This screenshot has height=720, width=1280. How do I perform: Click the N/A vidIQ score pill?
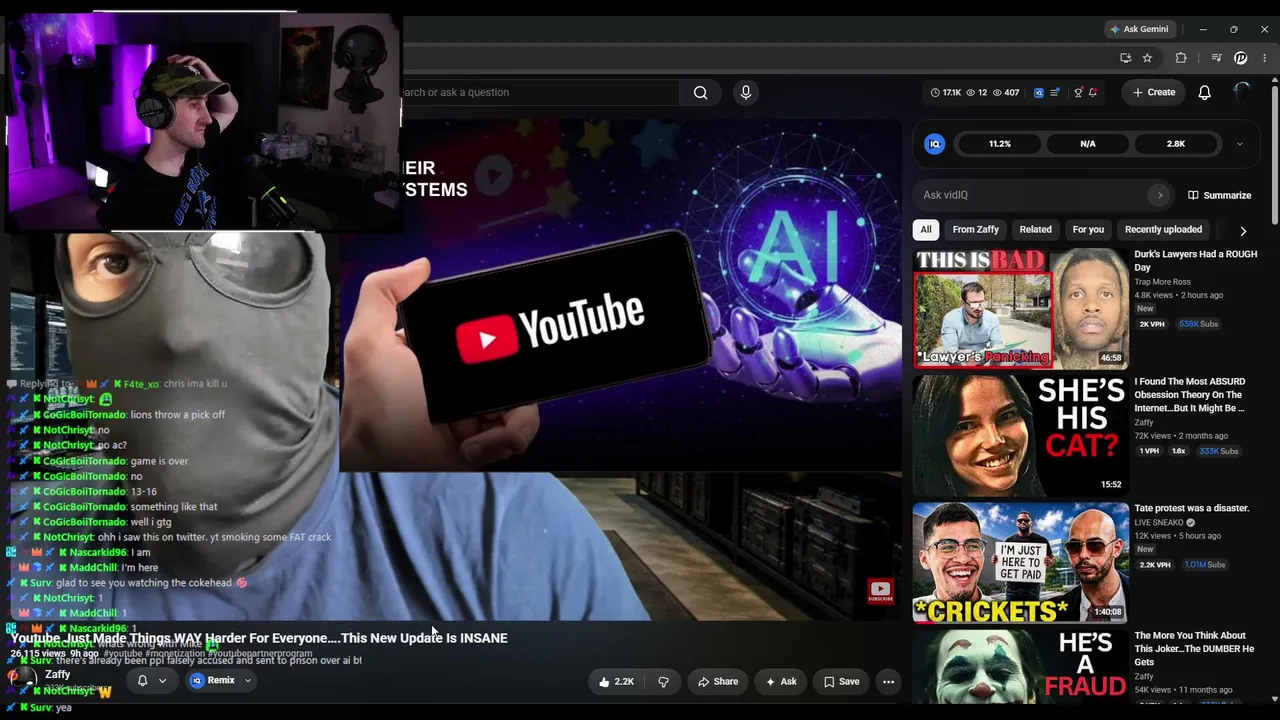1088,144
